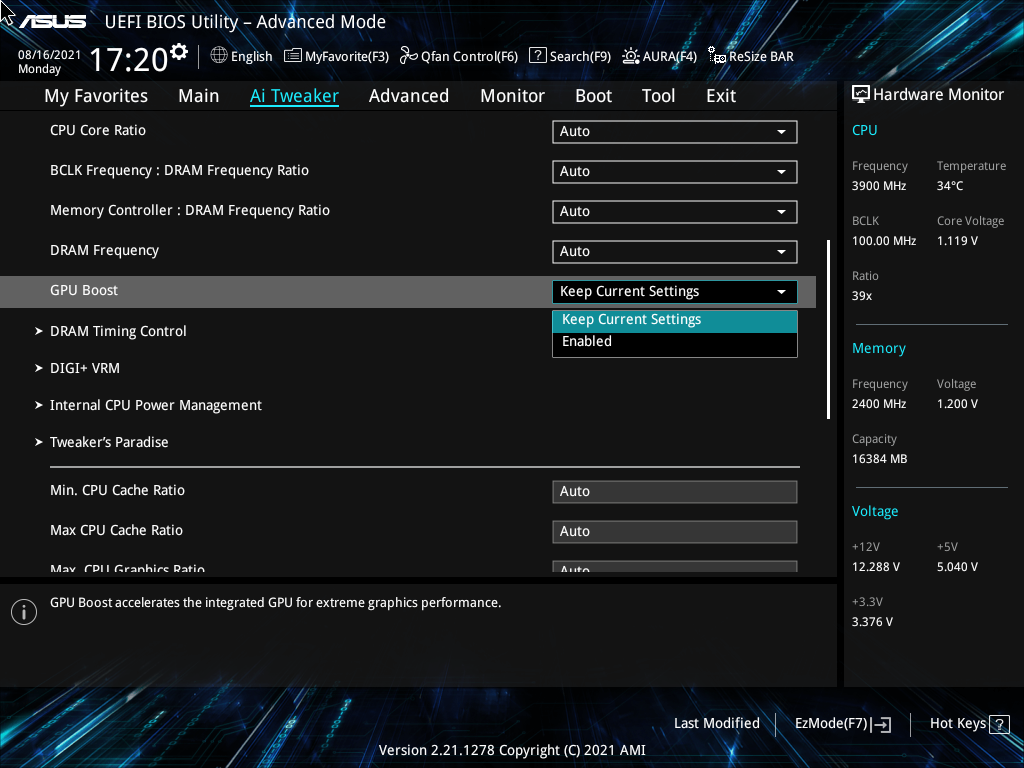Click the GPU Boost row label

pos(84,291)
